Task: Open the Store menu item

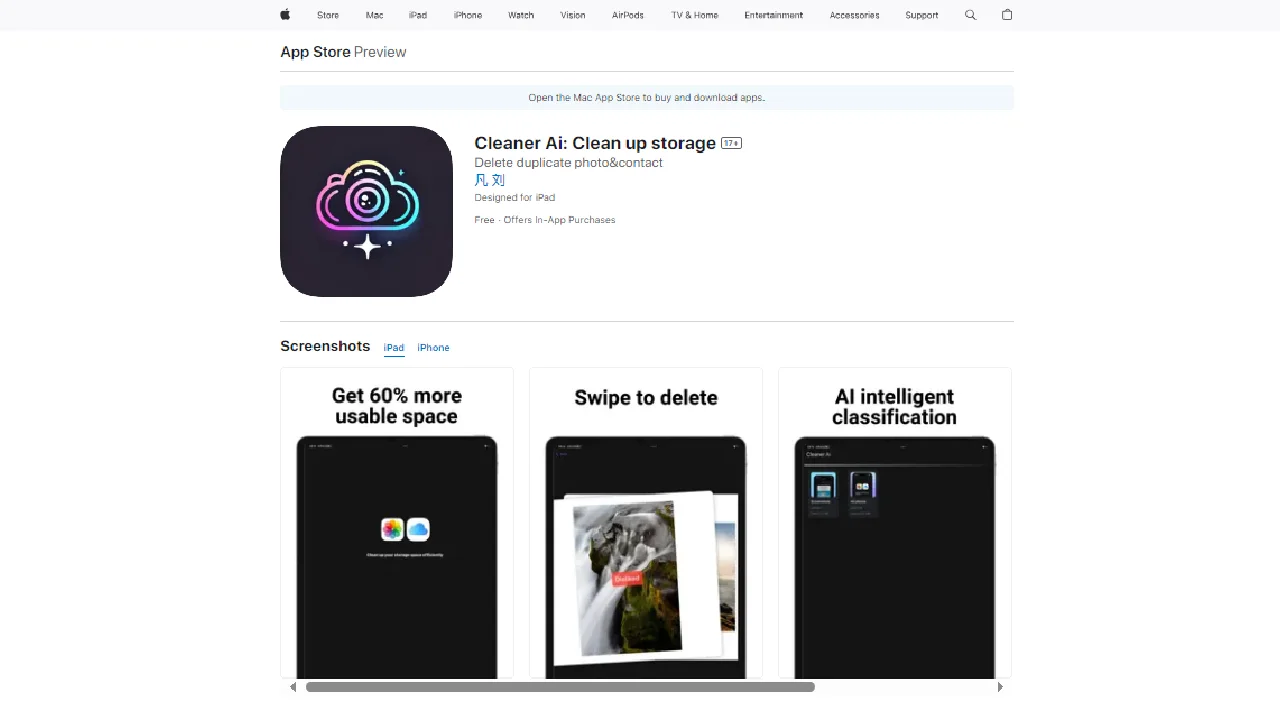Action: click(x=328, y=15)
